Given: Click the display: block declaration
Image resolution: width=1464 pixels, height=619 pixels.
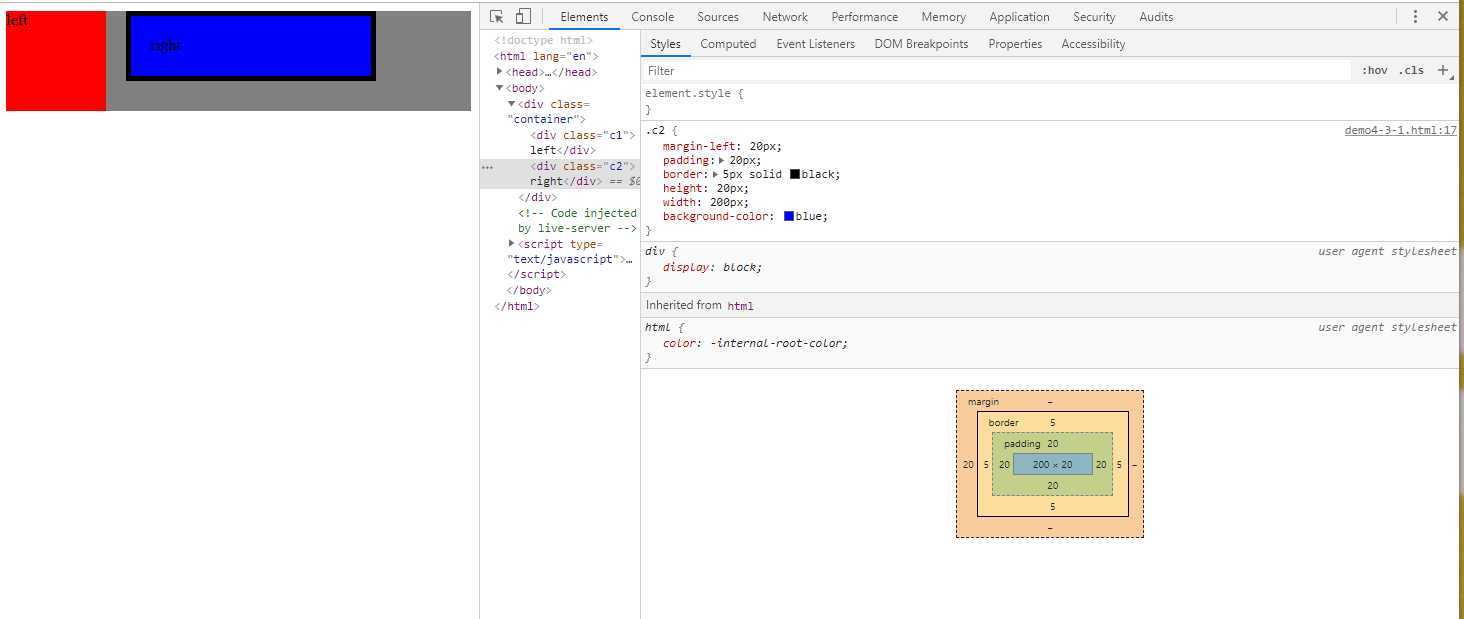Looking at the screenshot, I should (x=712, y=267).
